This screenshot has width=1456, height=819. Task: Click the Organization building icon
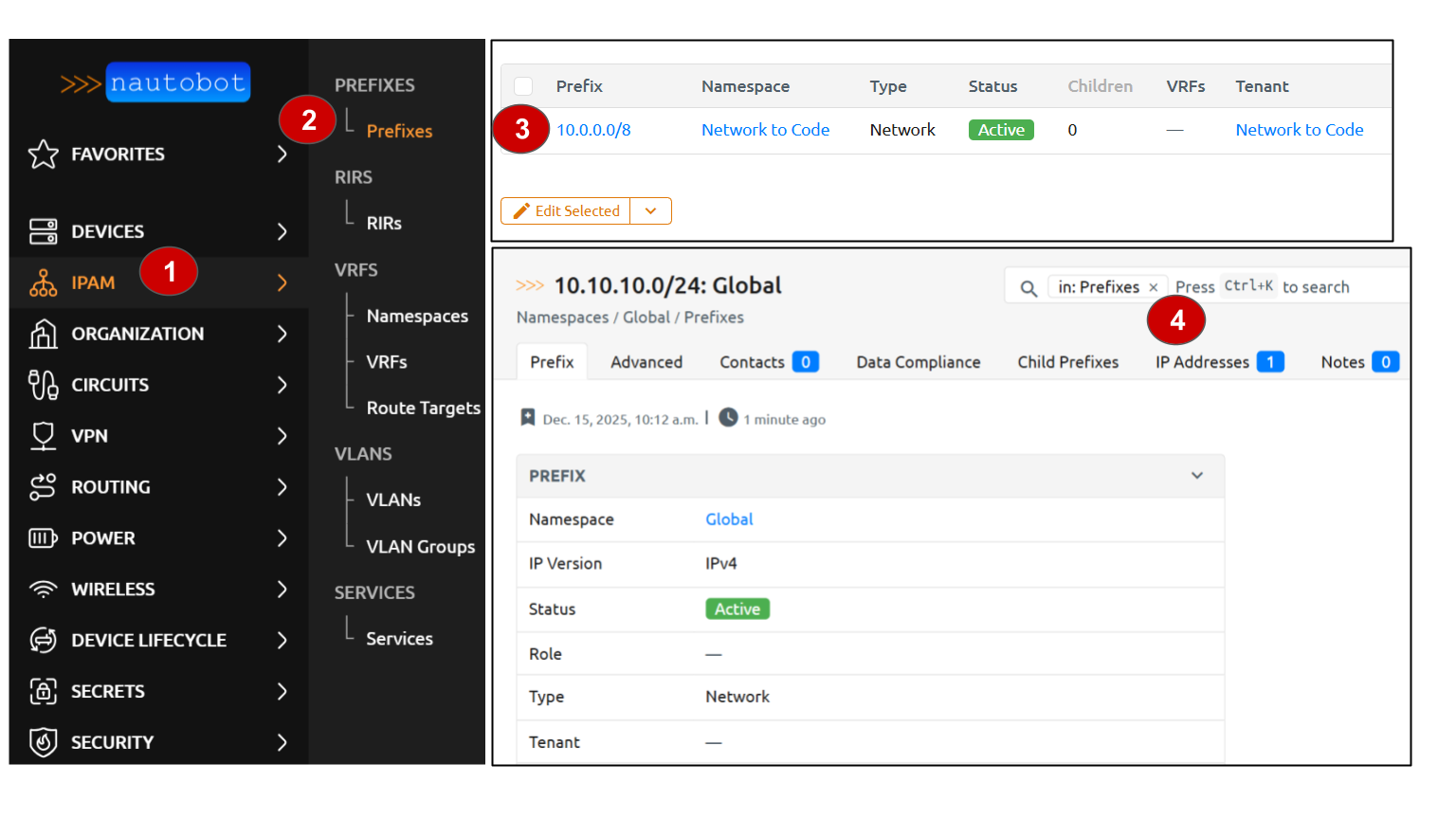(x=44, y=334)
